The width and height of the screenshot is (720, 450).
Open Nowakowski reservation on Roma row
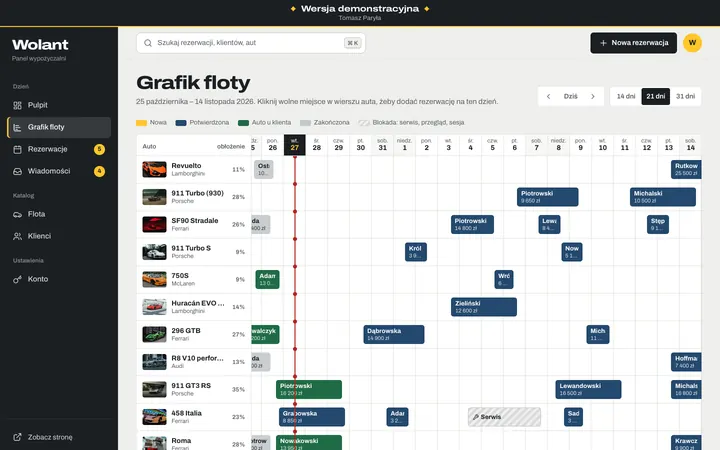(x=309, y=443)
